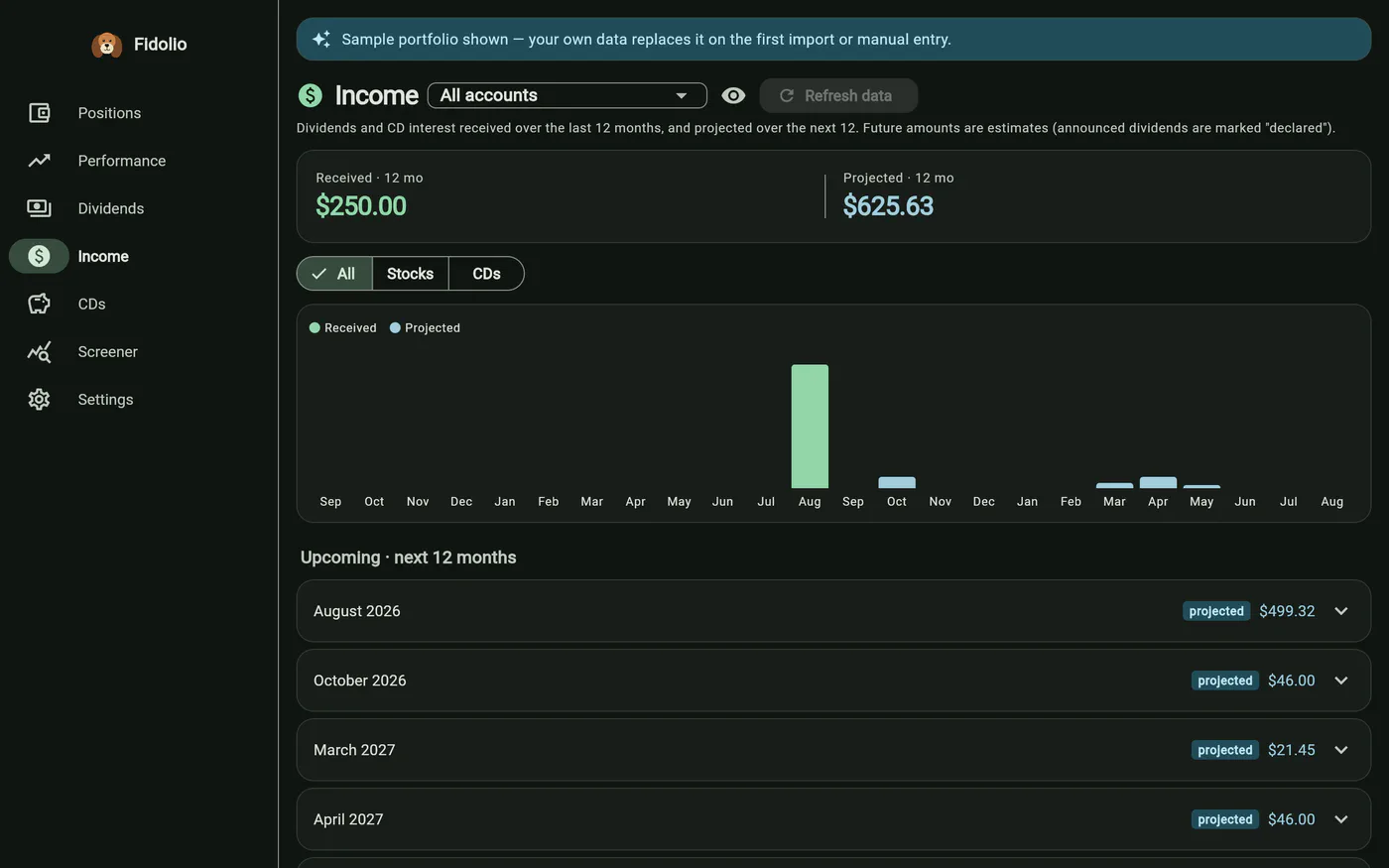
Task: Expand the October 2026 row chevron
Action: tap(1341, 681)
